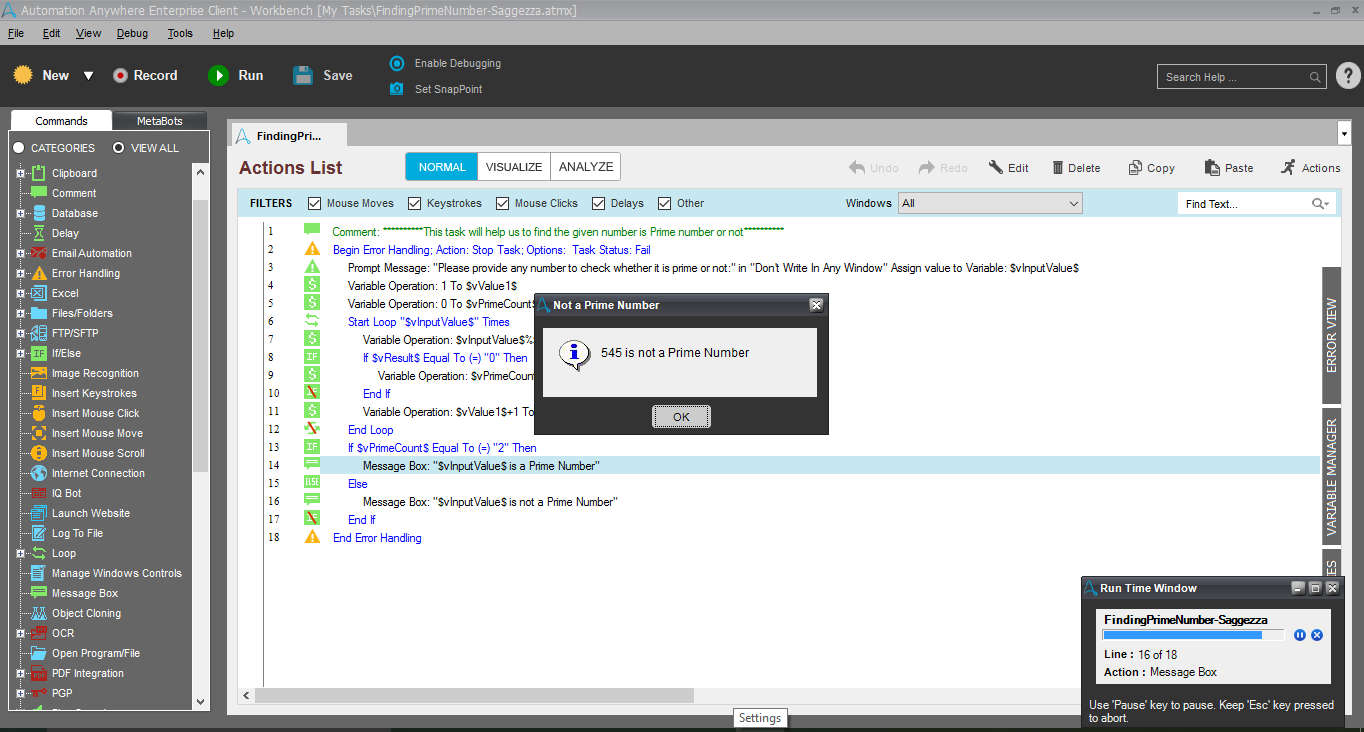The image size is (1364, 732).
Task: Select the VIEW ALL radio button
Action: coord(119,148)
